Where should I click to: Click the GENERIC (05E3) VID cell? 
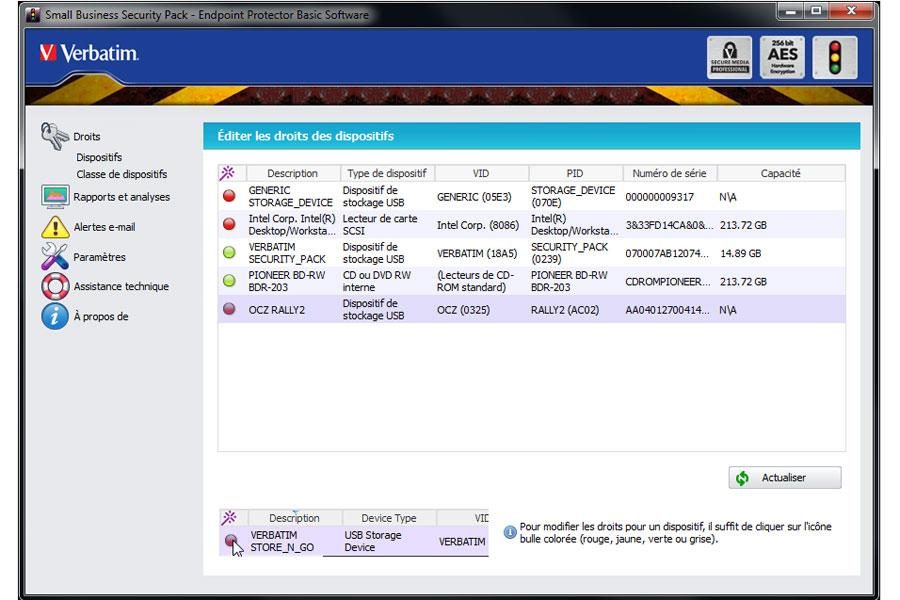point(474,197)
